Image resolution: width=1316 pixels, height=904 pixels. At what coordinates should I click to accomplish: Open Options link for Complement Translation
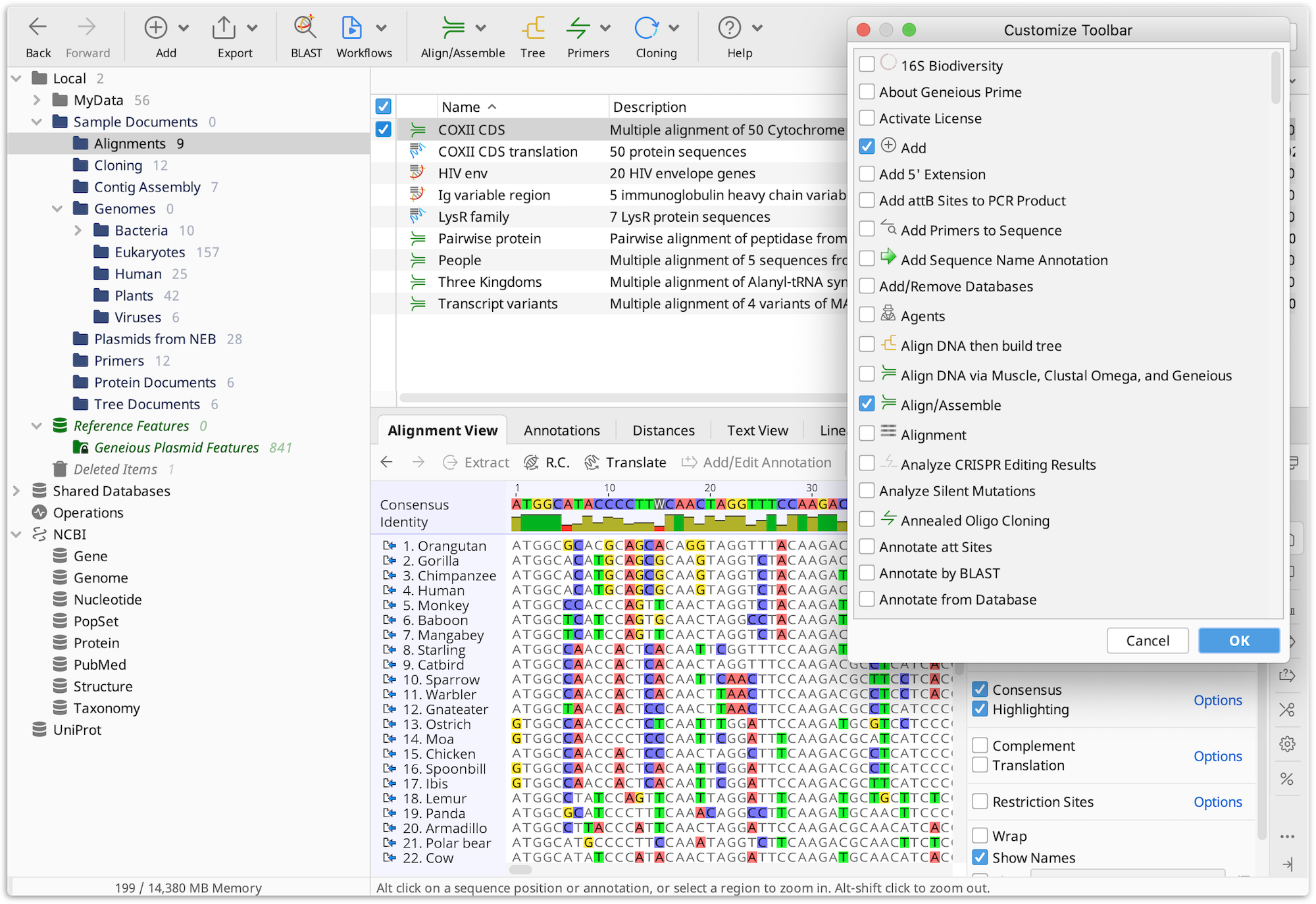click(1218, 756)
